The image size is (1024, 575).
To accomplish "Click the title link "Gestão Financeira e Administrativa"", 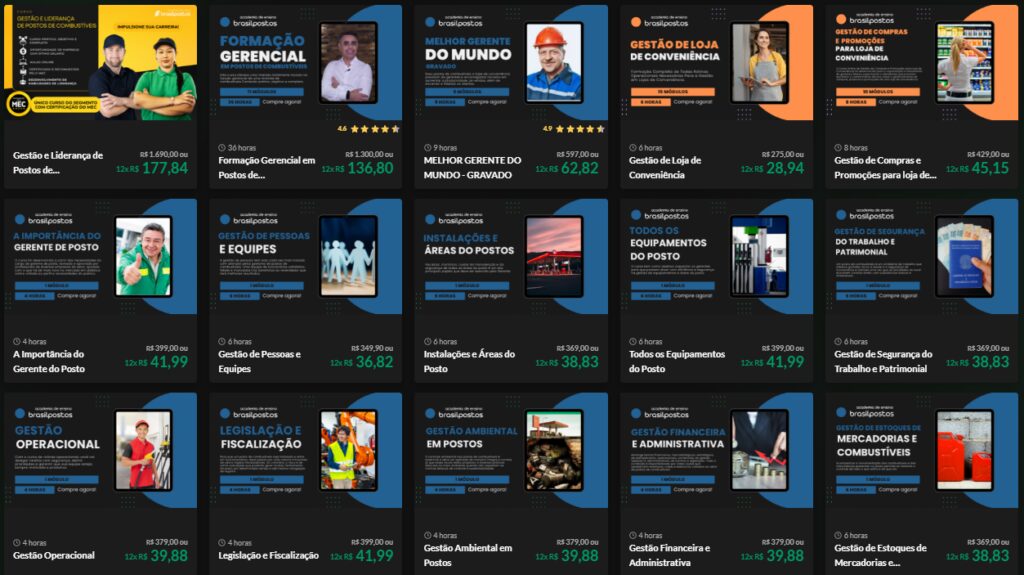I will tap(669, 555).
